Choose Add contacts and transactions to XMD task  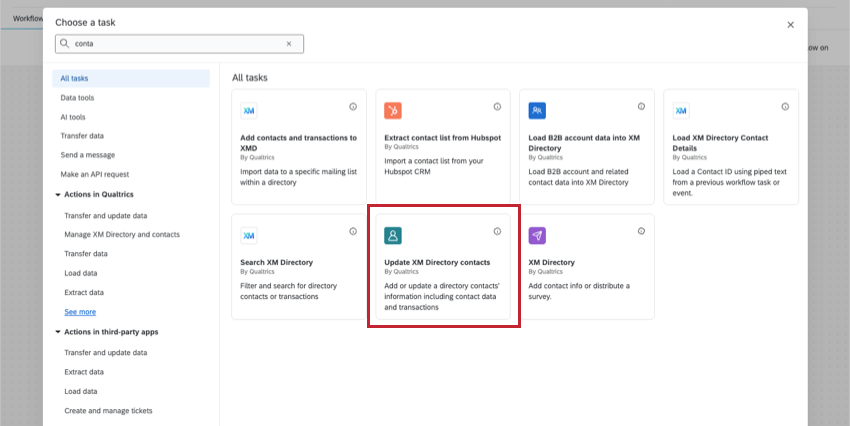[x=299, y=147]
